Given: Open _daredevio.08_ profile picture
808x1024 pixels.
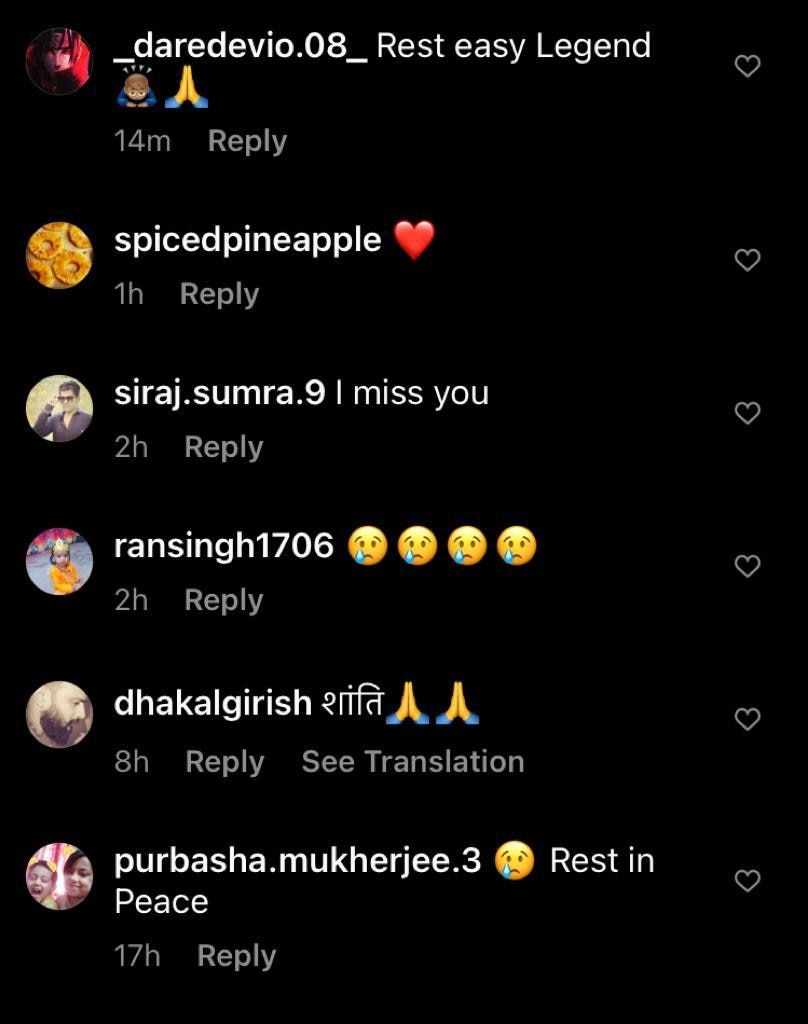Looking at the screenshot, I should 59,61.
